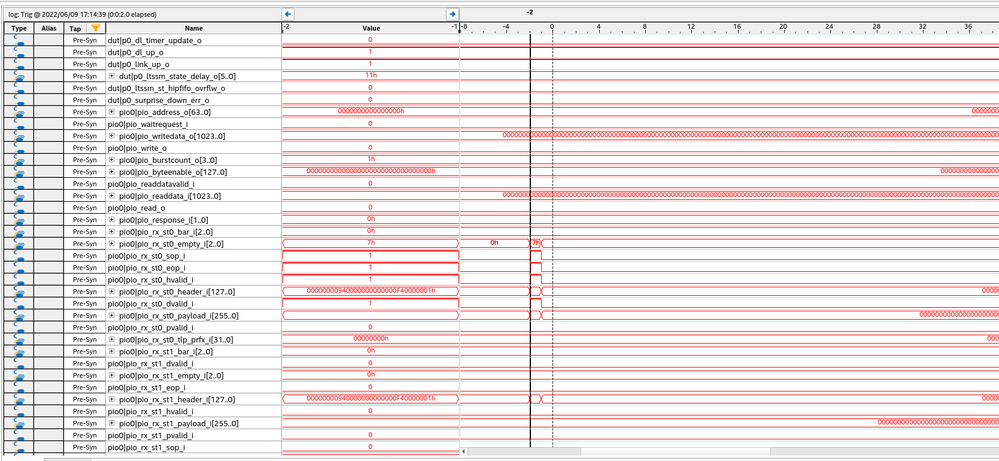Select bus type icon of pio_byteenable_o row
999x461 pixels.
[x=19, y=172]
